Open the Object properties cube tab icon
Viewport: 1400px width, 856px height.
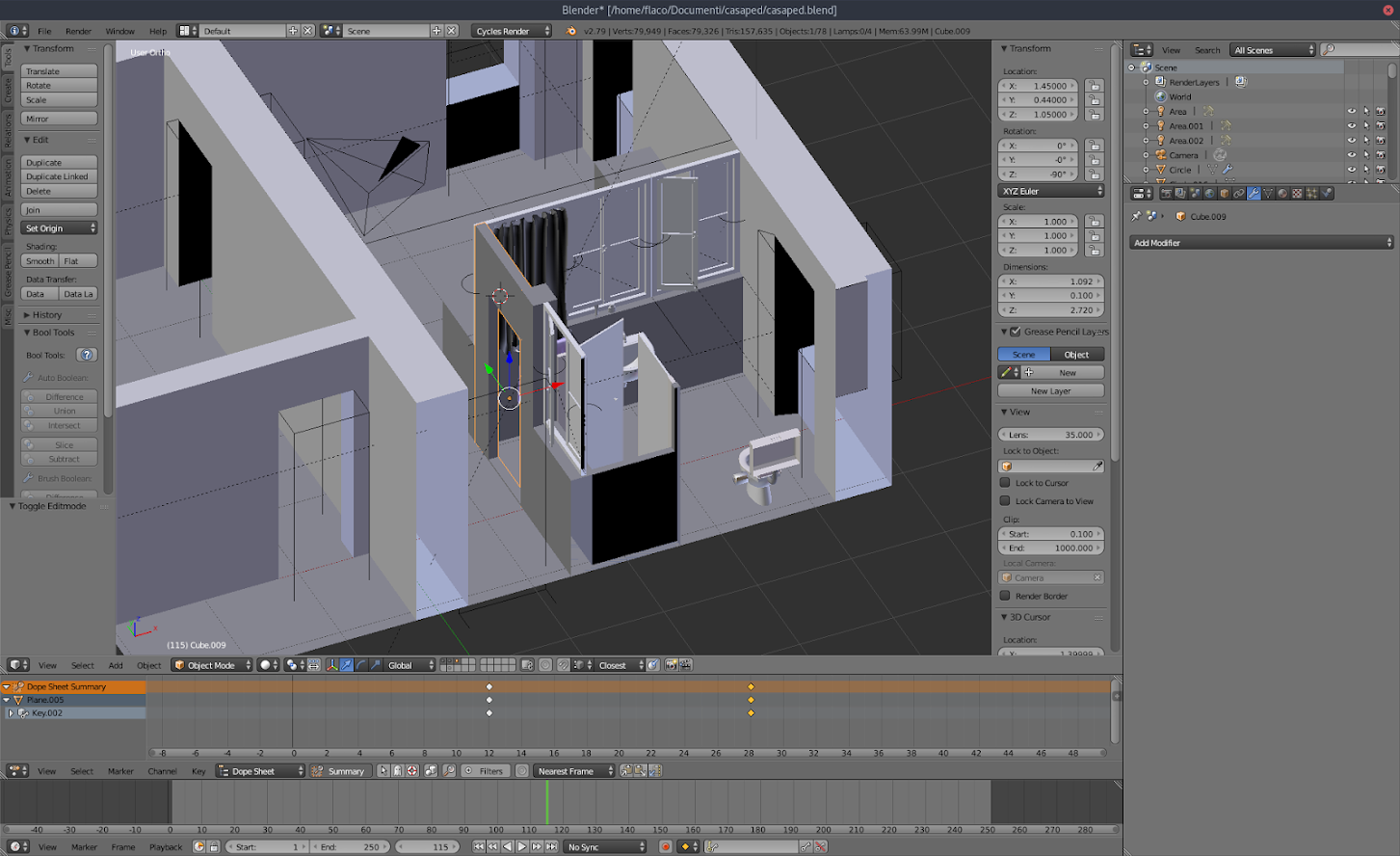point(1225,193)
